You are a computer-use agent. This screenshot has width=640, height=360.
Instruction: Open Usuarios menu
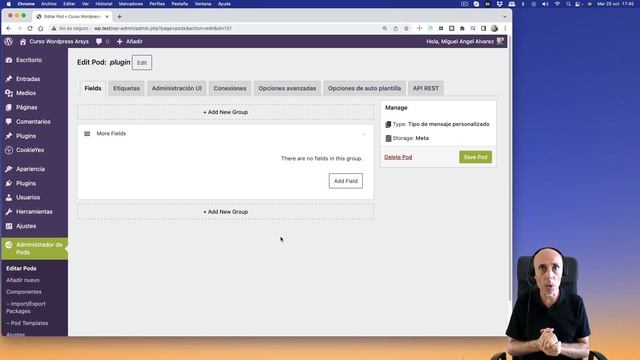pos(28,198)
